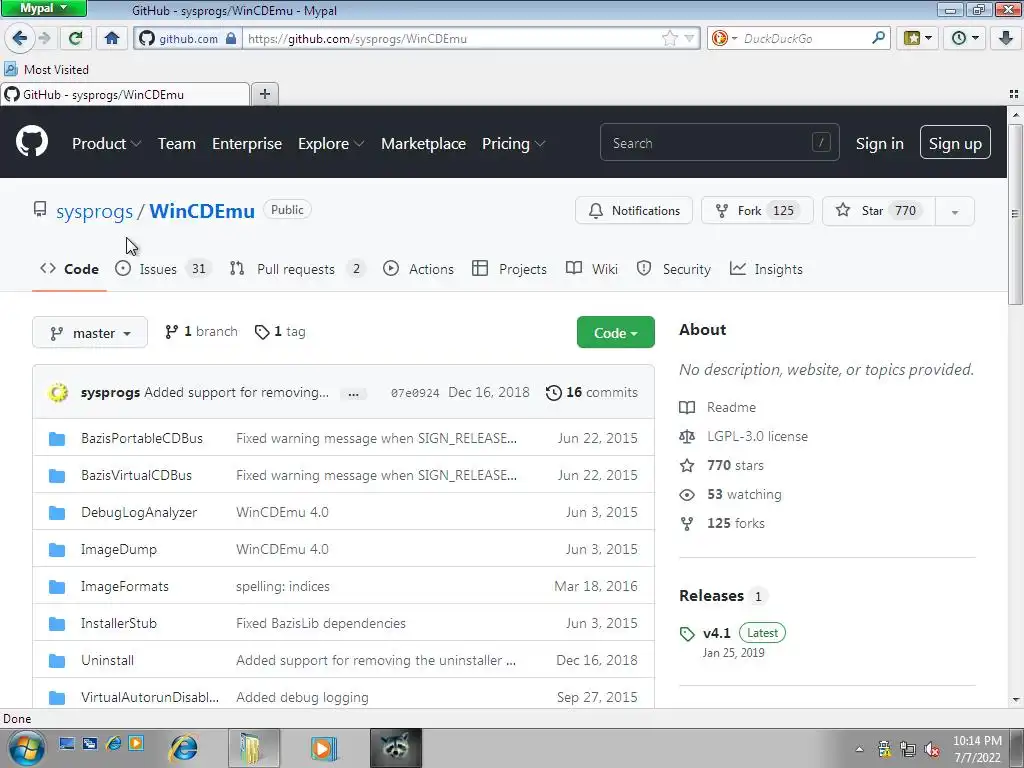1024x768 pixels.
Task: Fork the WinCDEmu repository
Action: 757,211
